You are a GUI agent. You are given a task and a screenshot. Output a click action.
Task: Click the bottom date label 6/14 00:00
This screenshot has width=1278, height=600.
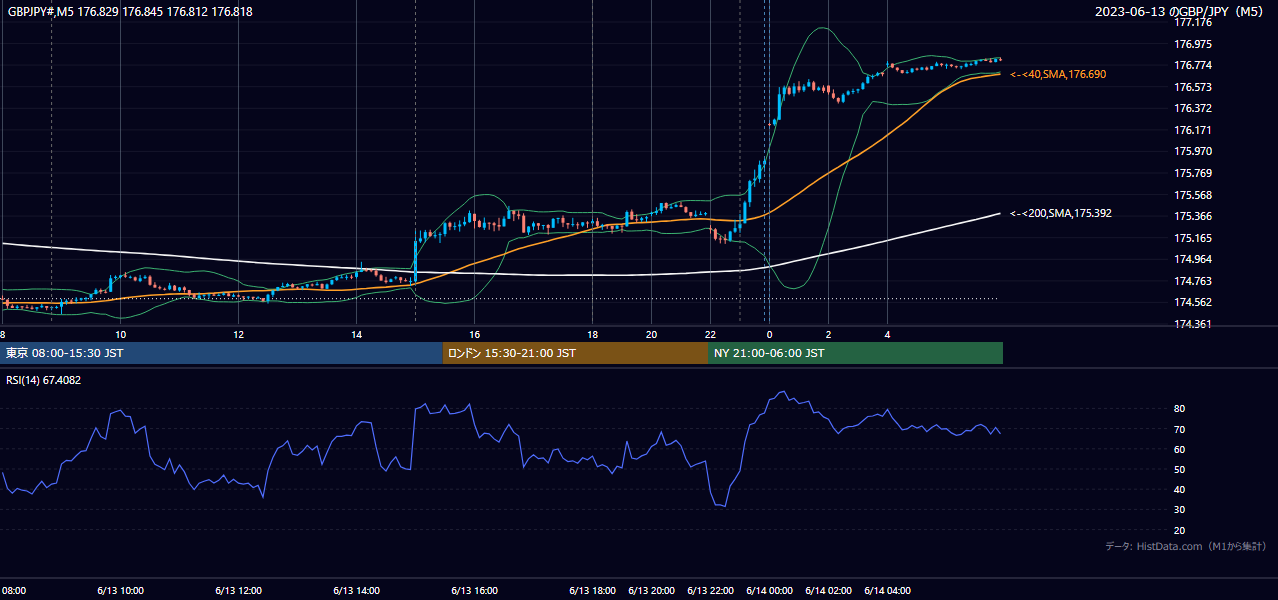769,591
